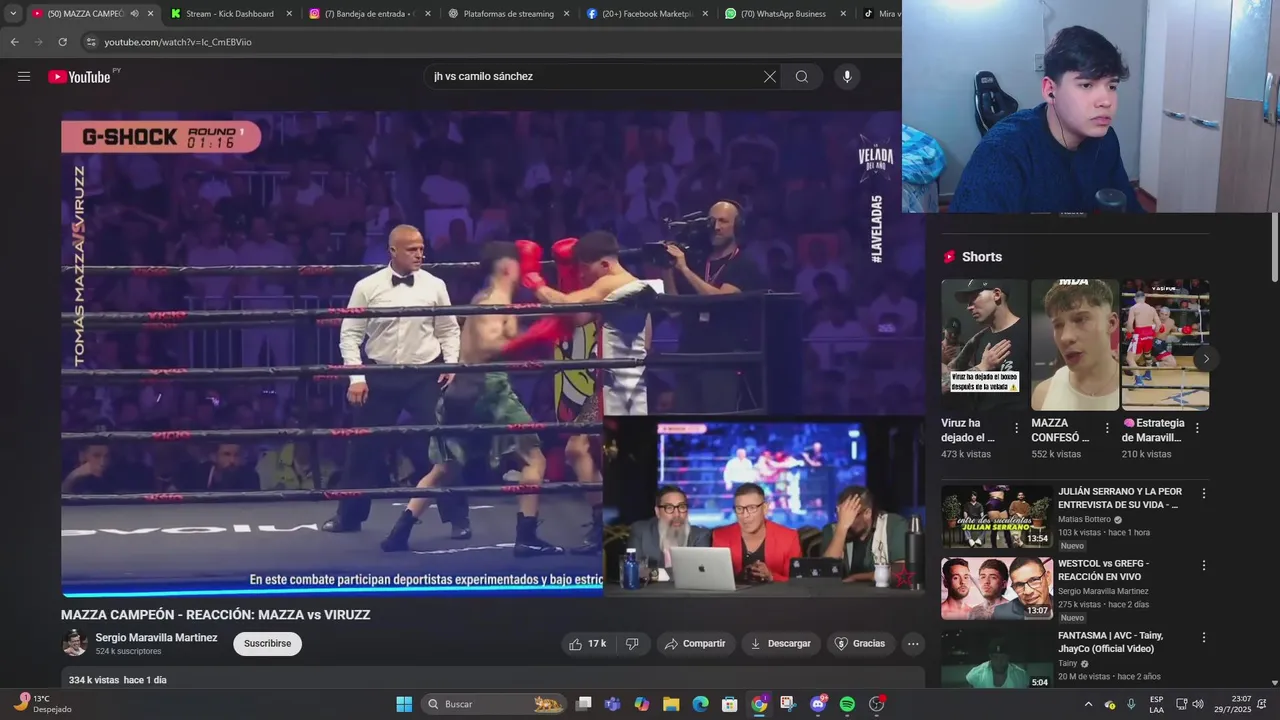The image size is (1280, 720).
Task: Open Microsoft Store from the taskbar
Action: coord(730,704)
